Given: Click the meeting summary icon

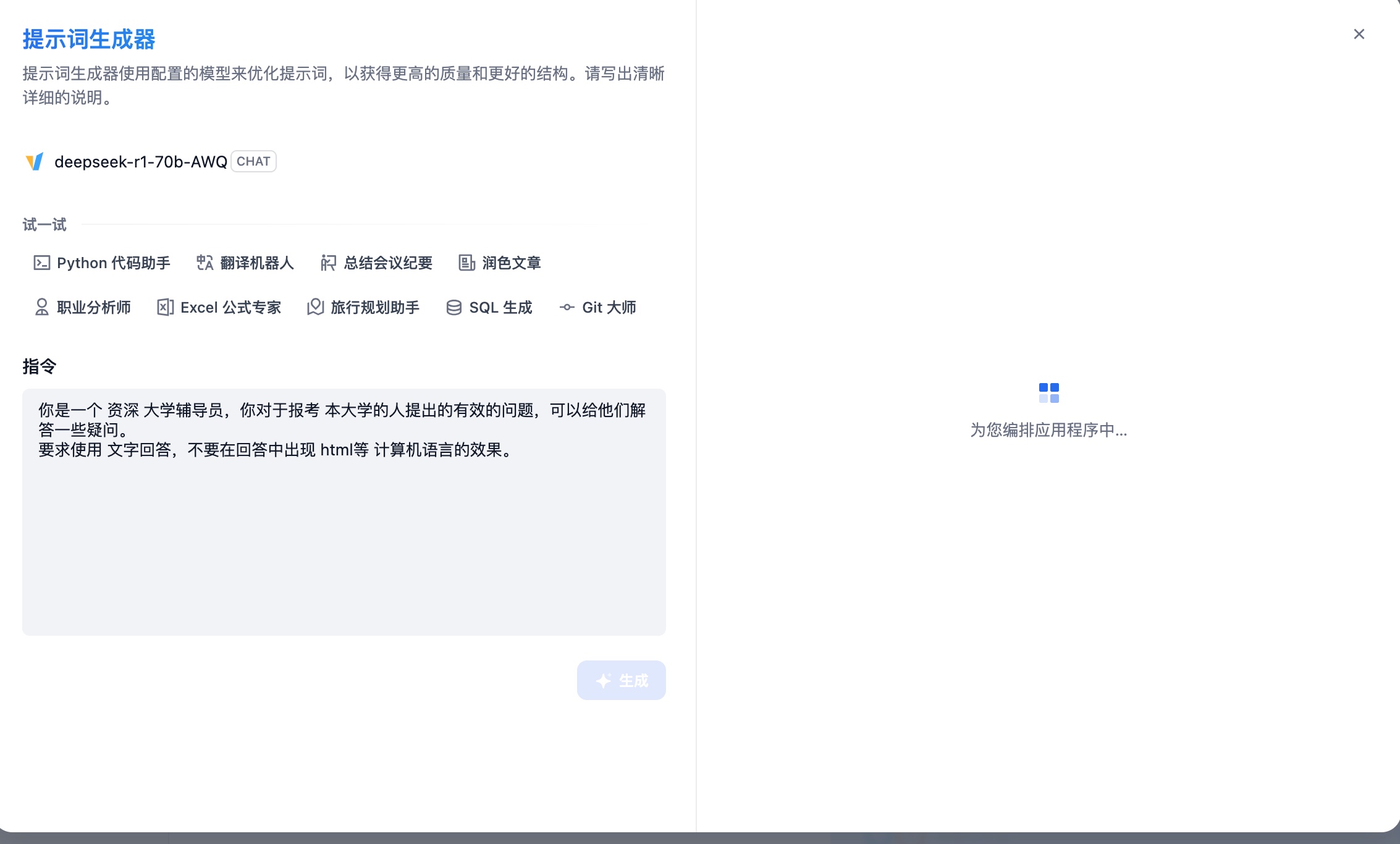Looking at the screenshot, I should [328, 263].
